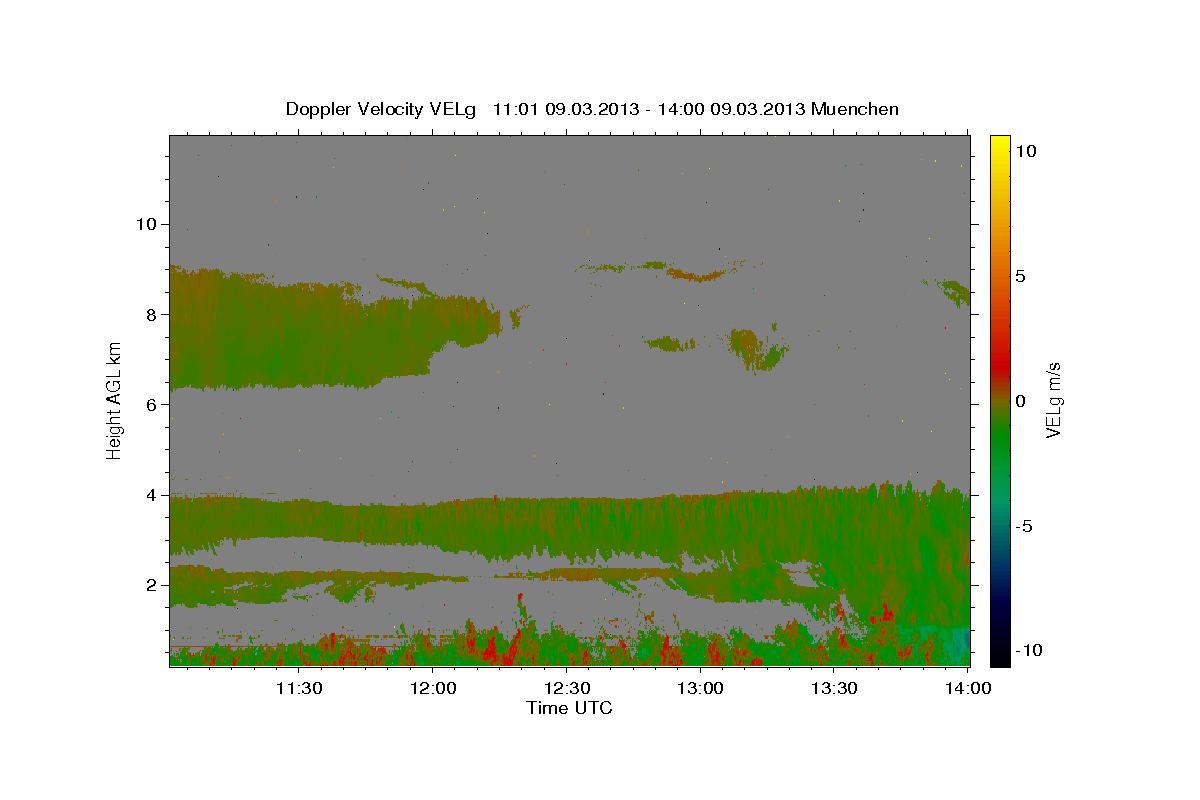Click the 11:30 time axis label

299,688
